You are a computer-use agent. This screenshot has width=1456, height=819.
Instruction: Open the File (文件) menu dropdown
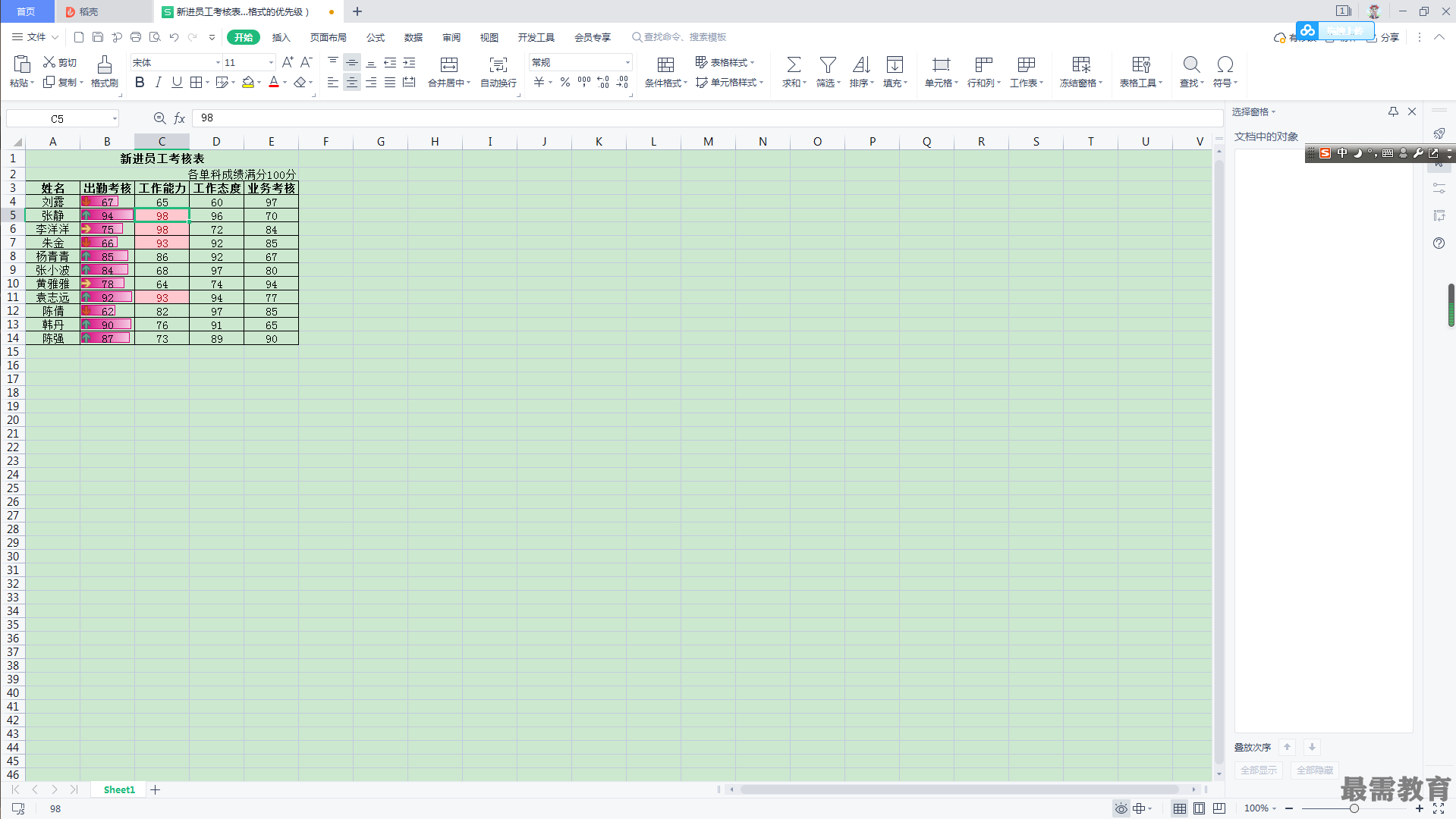click(x=36, y=37)
